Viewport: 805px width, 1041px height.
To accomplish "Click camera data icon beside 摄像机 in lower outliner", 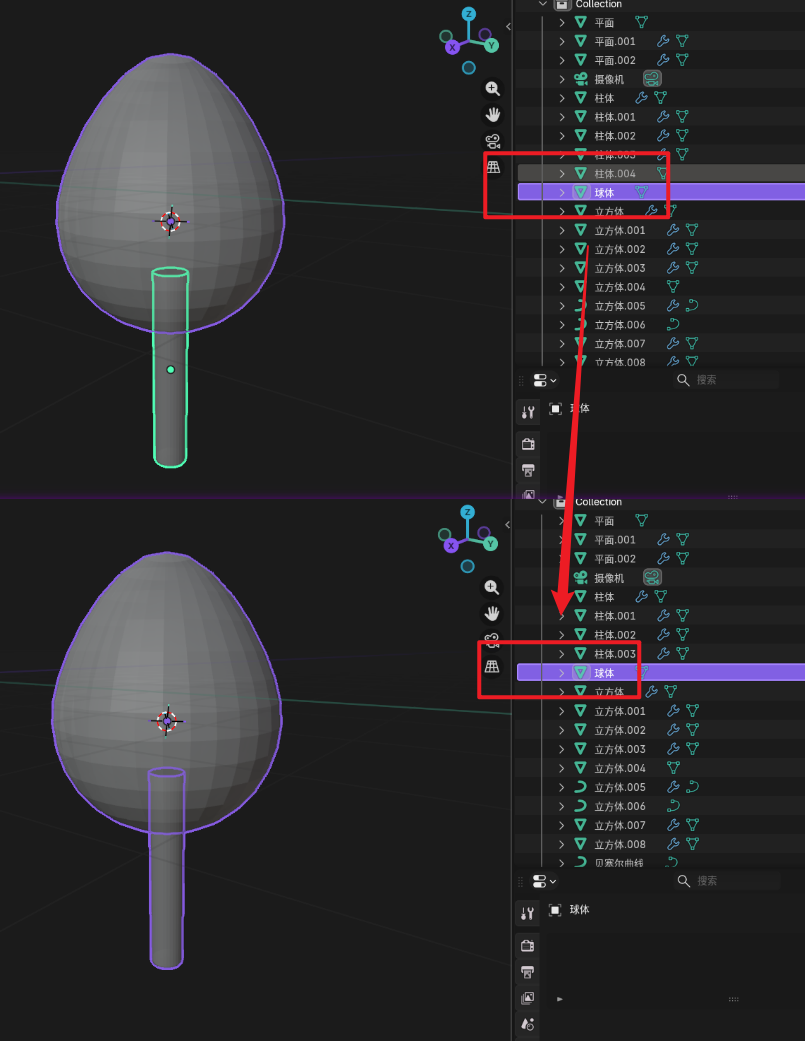I will pos(652,578).
